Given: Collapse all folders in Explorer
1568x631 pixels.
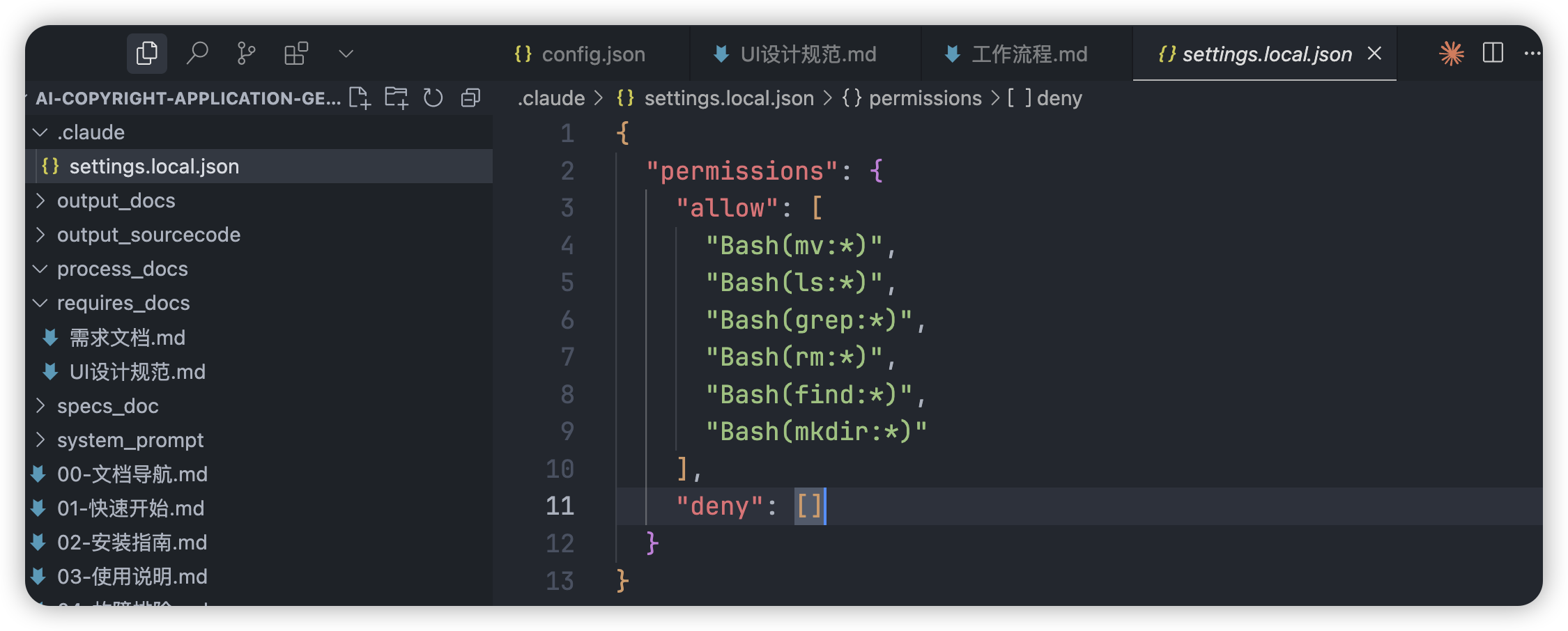Looking at the screenshot, I should point(471,98).
